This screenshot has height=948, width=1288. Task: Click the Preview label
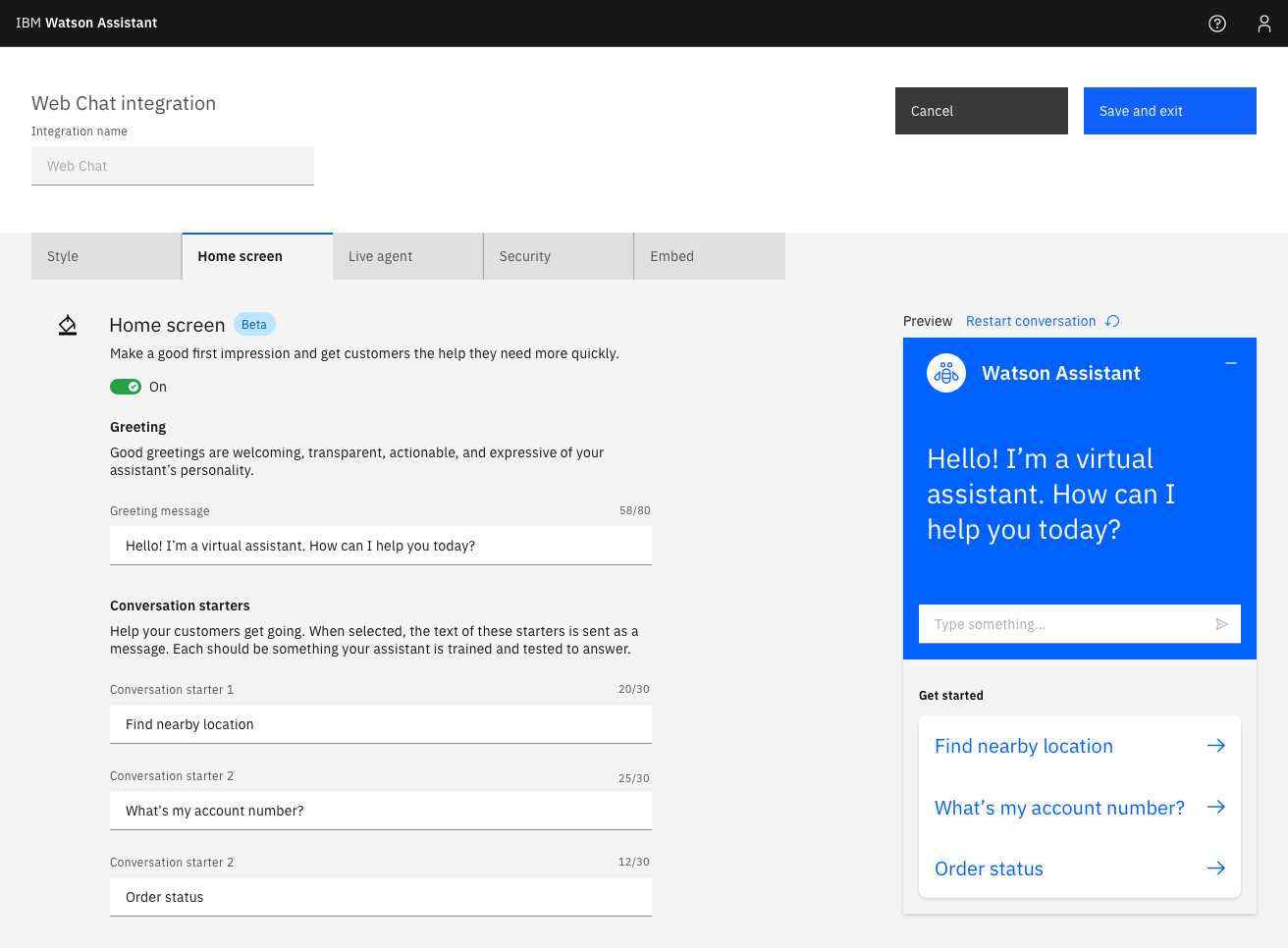pyautogui.click(x=928, y=321)
